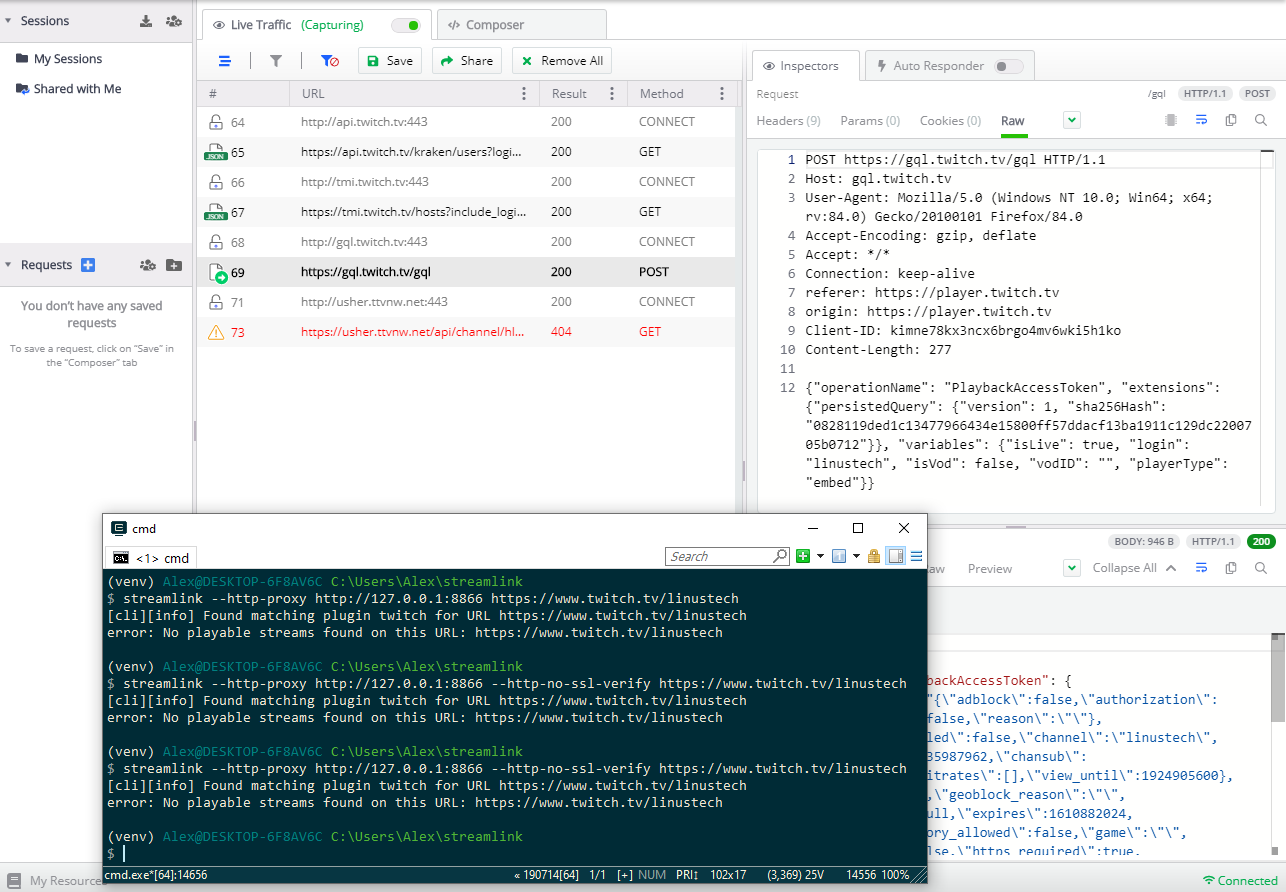Click the JSON icon of session 65
Screen dimensions: 1286x892
pos(215,152)
